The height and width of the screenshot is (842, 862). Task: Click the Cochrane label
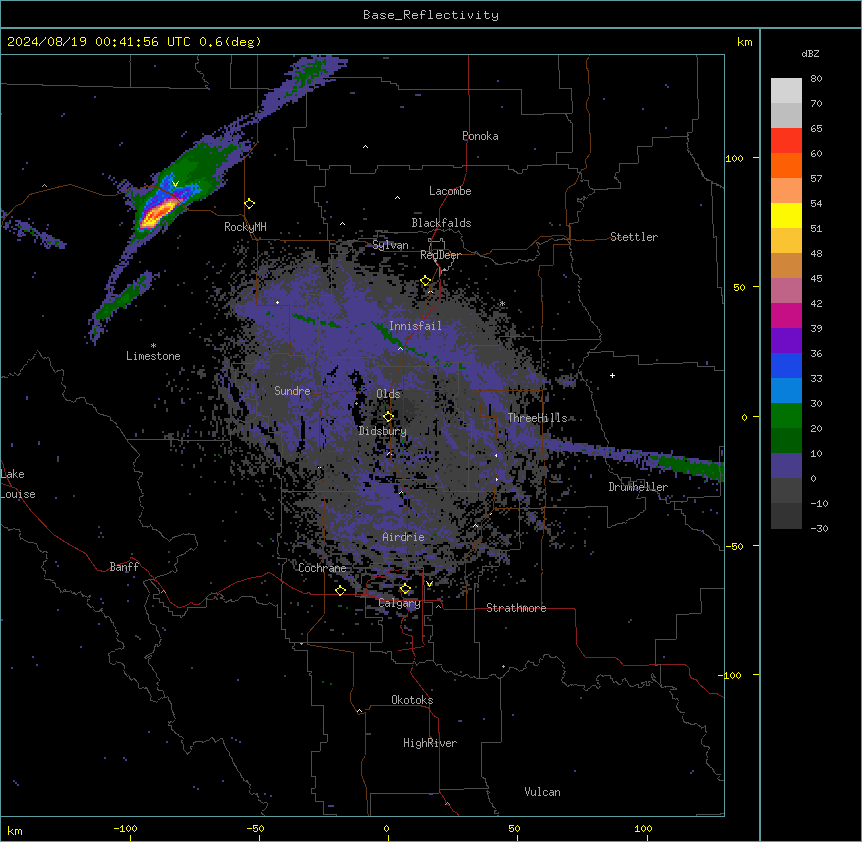[322, 568]
